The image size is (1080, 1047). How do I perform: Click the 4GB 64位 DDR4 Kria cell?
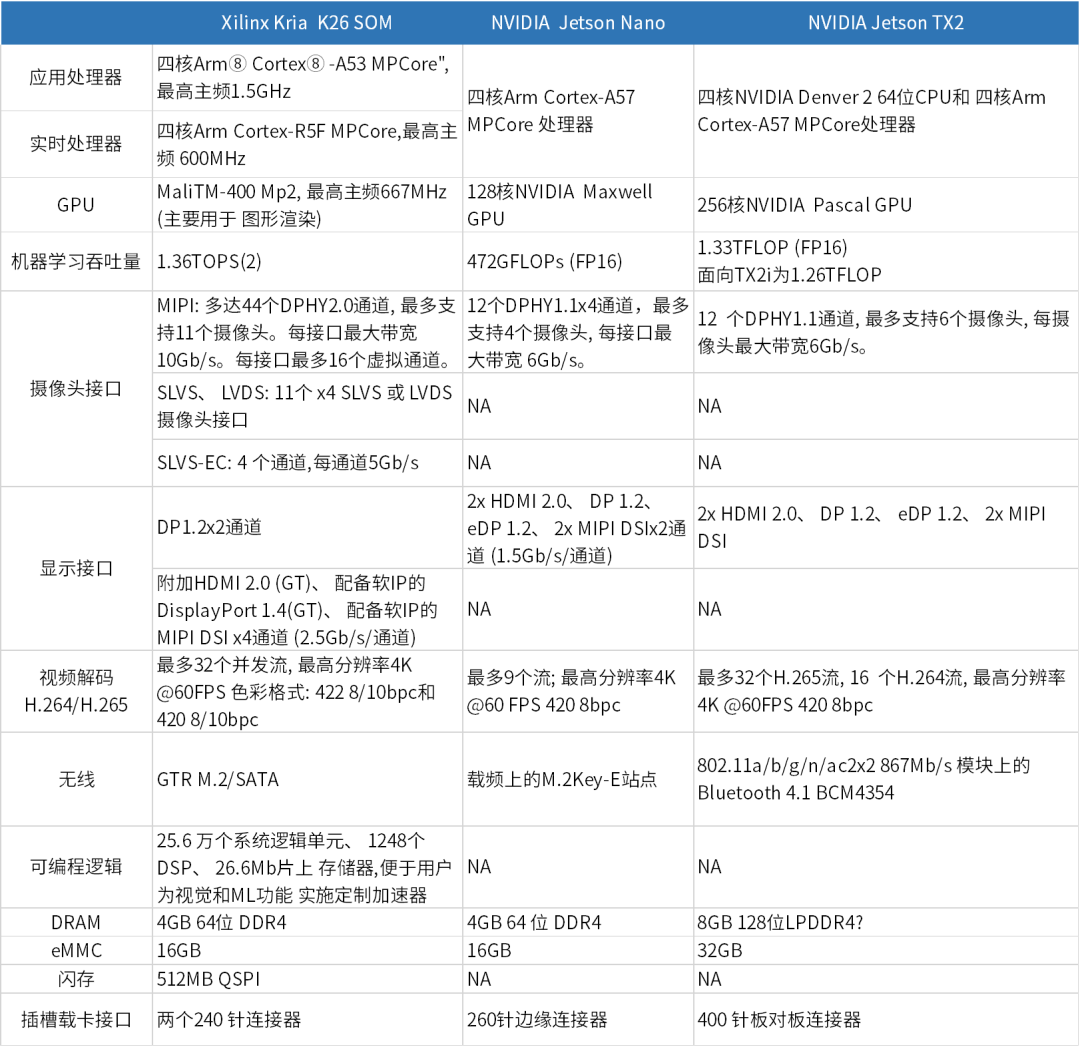click(307, 922)
